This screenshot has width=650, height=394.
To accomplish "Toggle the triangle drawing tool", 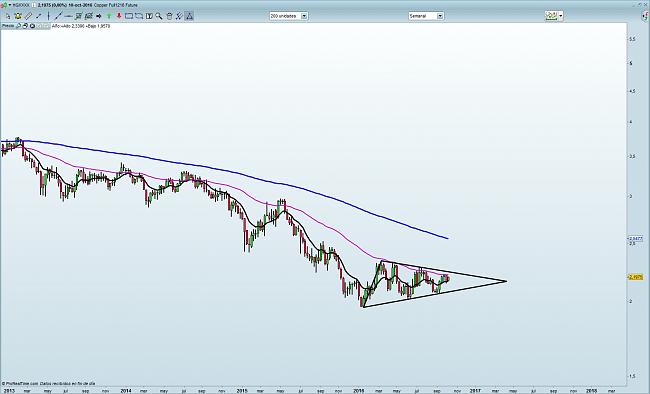I will [x=189, y=16].
